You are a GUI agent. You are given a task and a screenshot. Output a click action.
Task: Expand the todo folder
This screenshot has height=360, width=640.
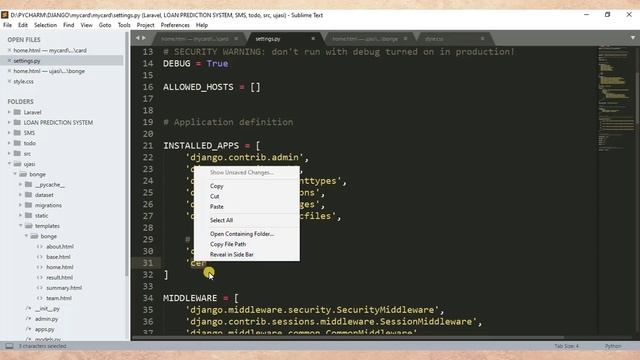pyautogui.click(x=9, y=143)
